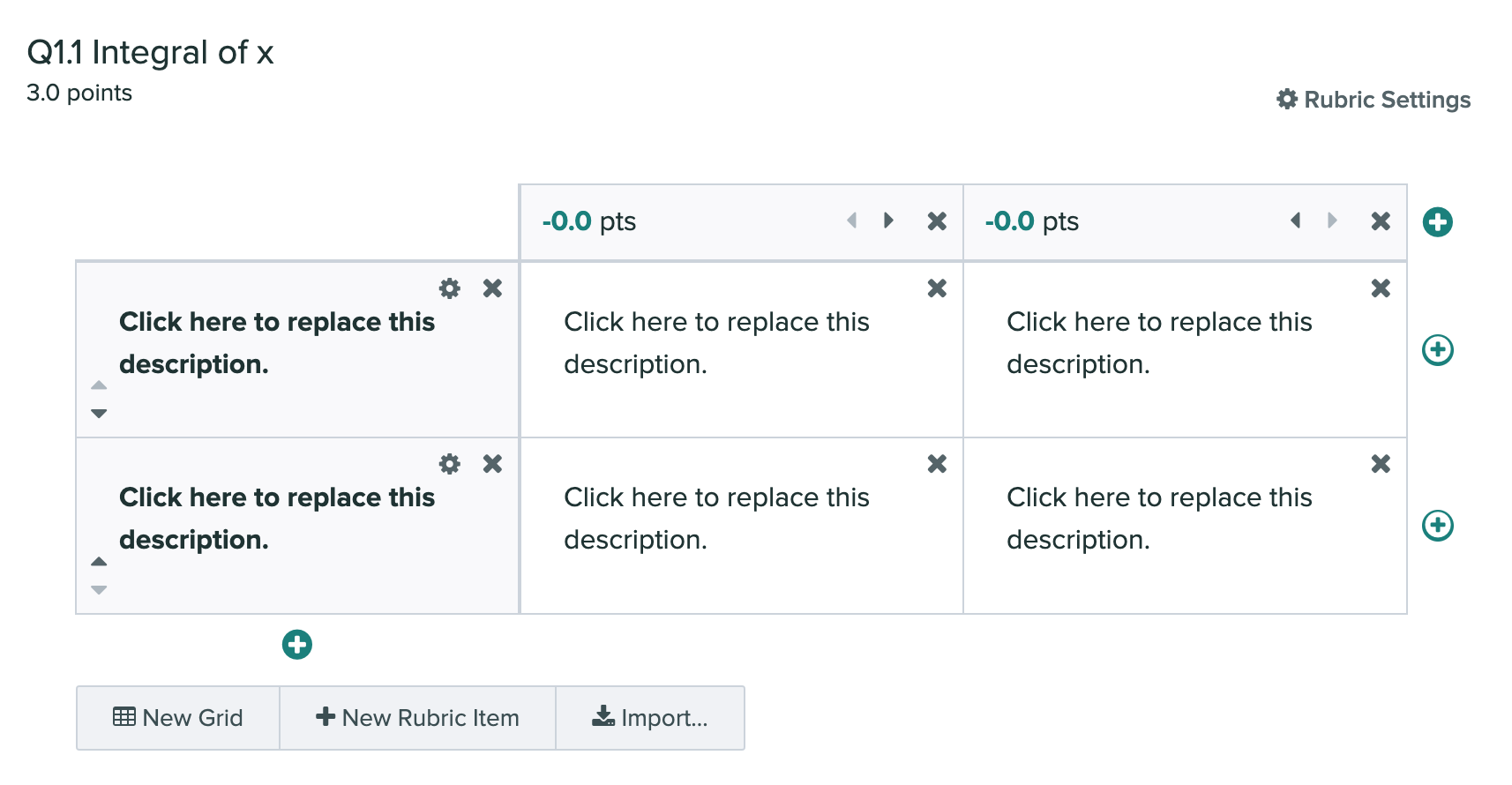
Task: Move second -0.0 pts column right
Action: (x=1332, y=221)
